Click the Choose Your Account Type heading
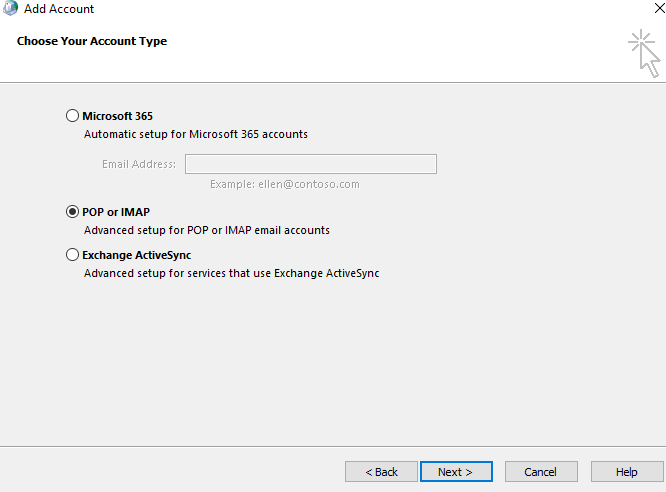Screen dimensions: 666x492 coord(92,41)
